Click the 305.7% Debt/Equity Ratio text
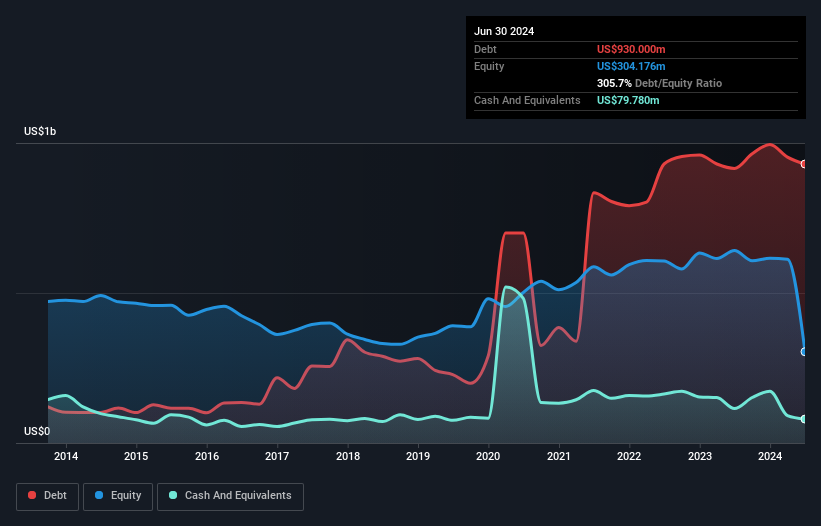Screen dimensions: 821x526 coord(659,83)
